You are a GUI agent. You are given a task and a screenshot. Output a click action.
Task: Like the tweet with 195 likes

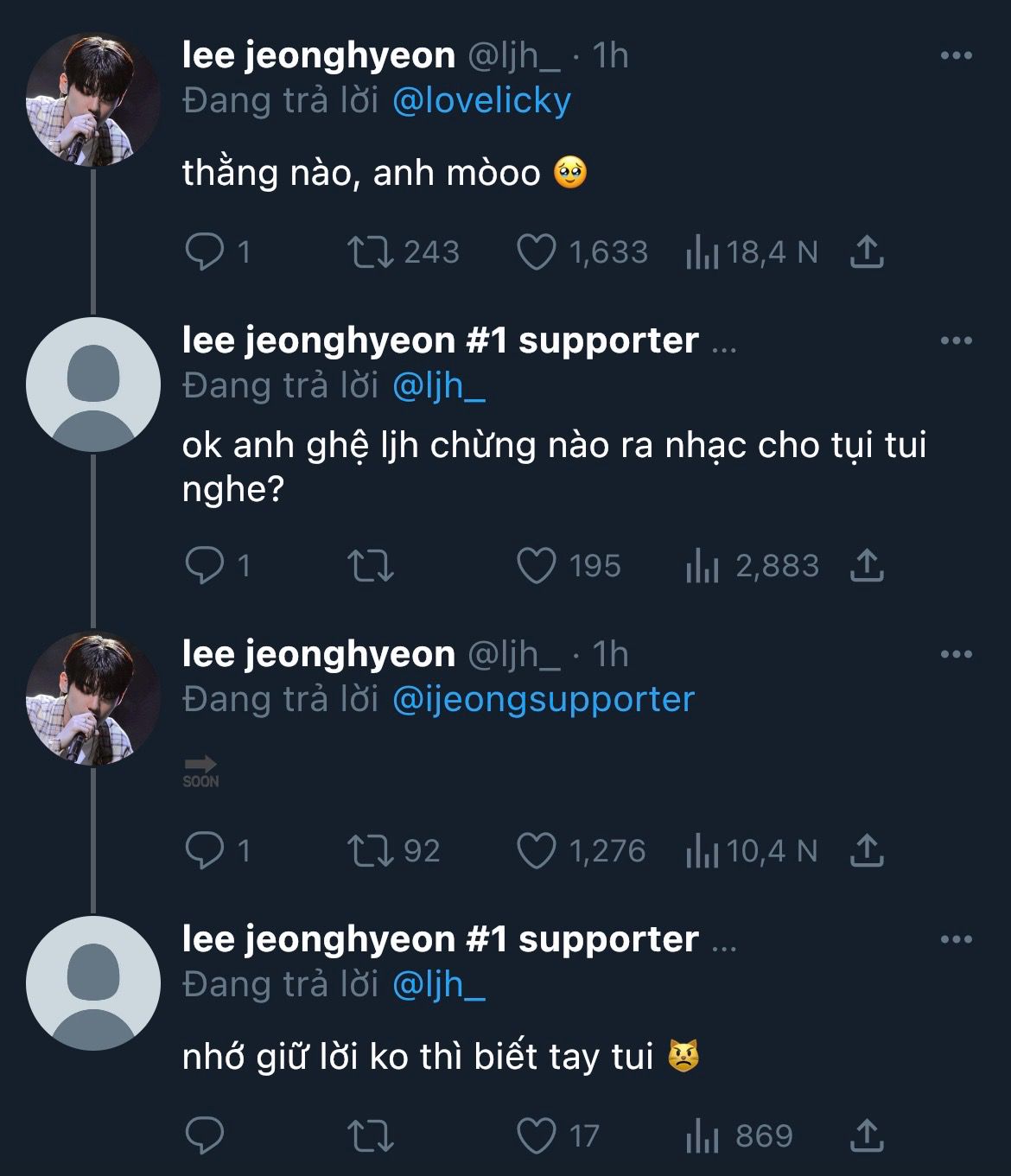(x=536, y=566)
